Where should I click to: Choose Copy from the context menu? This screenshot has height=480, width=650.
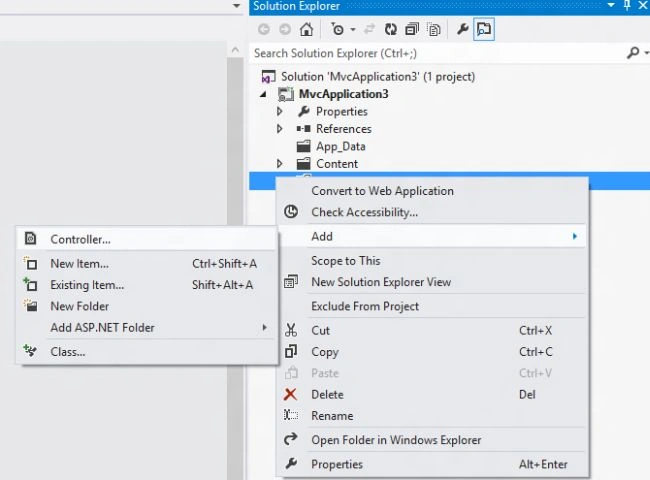(432, 352)
